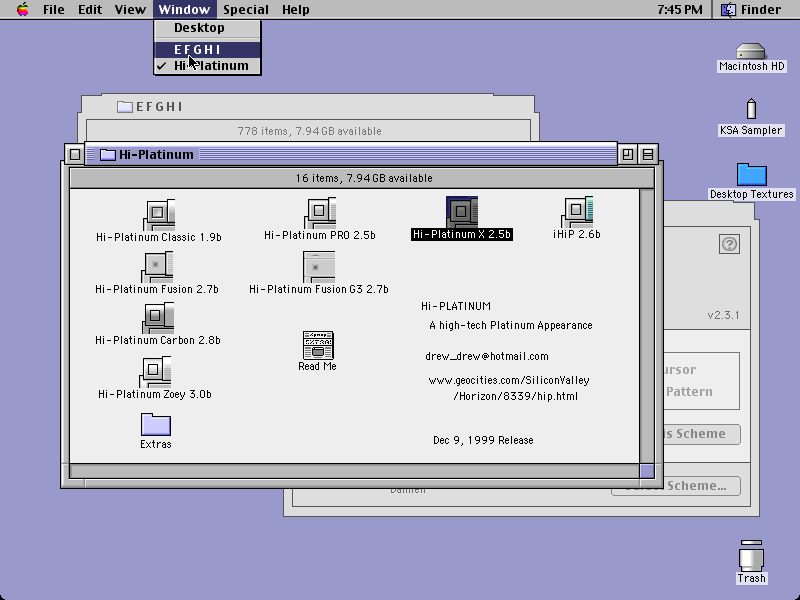Click the EFGHI window title bar
The width and height of the screenshot is (800, 600).
coord(308,106)
